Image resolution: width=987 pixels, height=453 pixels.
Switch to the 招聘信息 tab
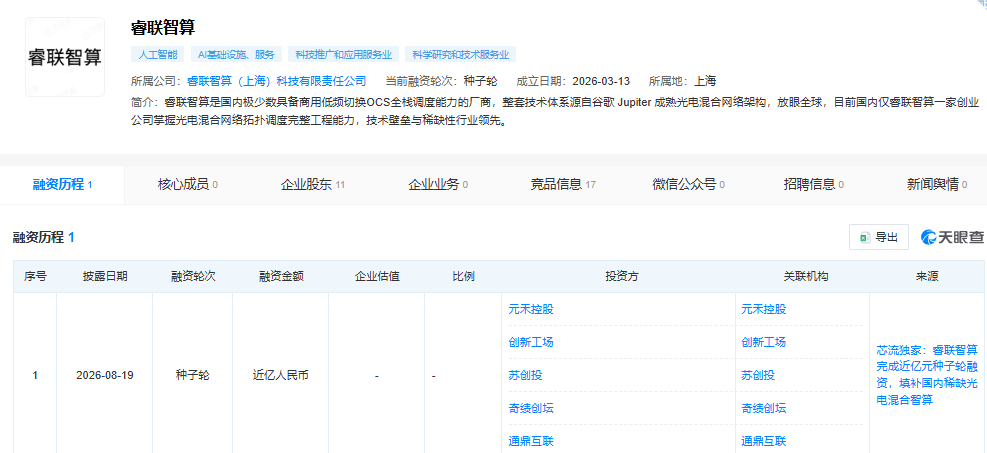pos(813,185)
